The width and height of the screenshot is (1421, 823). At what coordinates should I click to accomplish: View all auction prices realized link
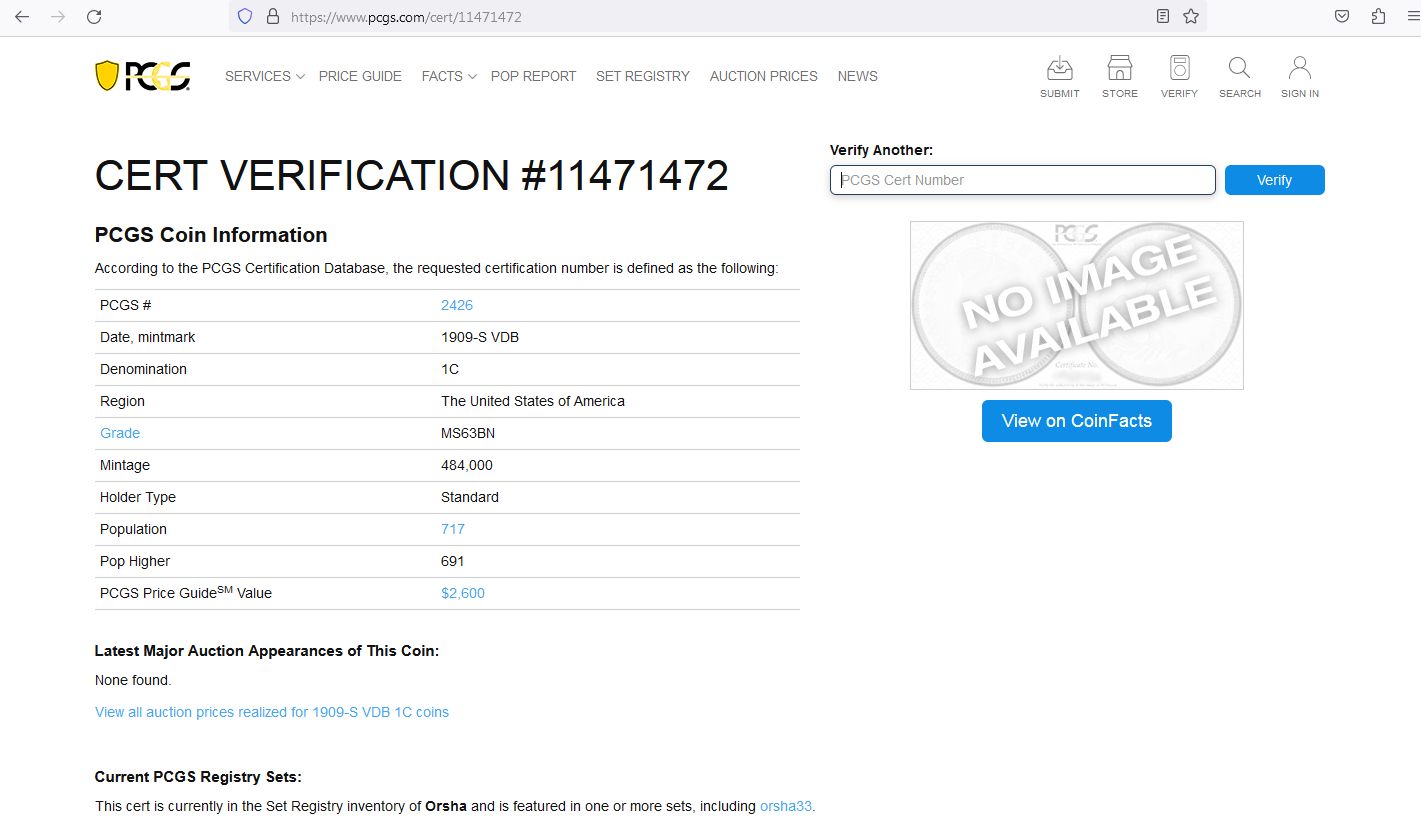(x=272, y=712)
